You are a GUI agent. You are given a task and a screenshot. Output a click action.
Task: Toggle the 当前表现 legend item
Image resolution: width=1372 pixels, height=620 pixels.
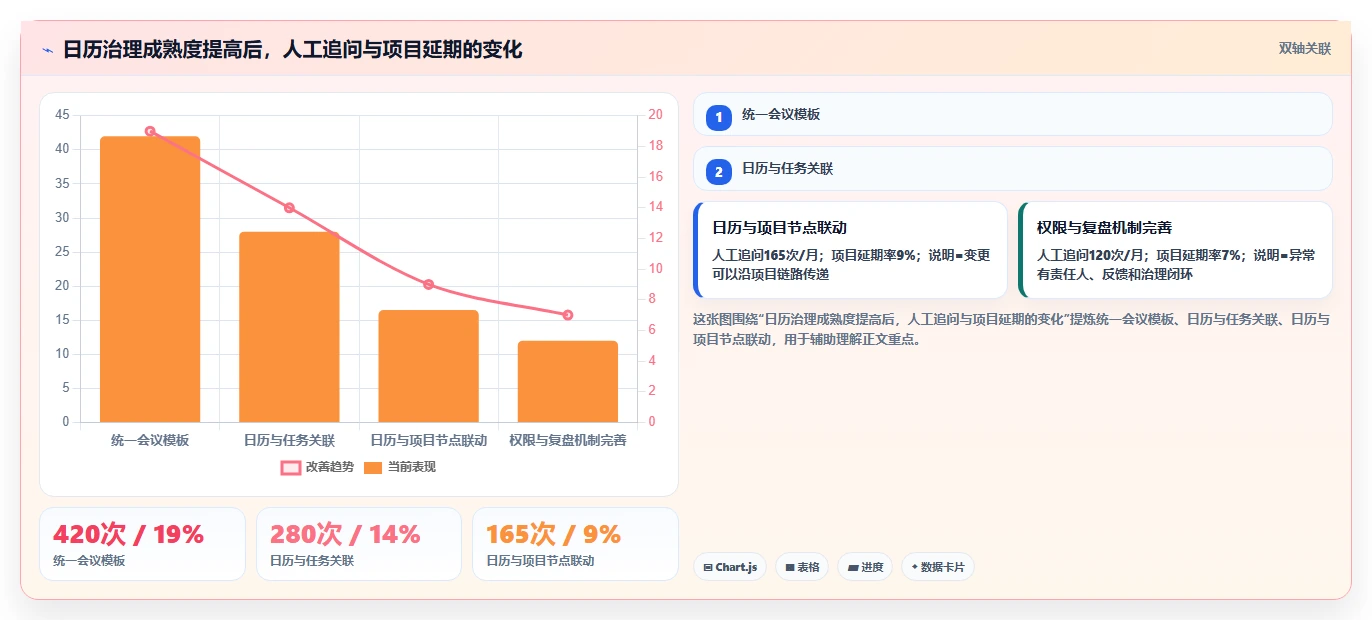400,467
